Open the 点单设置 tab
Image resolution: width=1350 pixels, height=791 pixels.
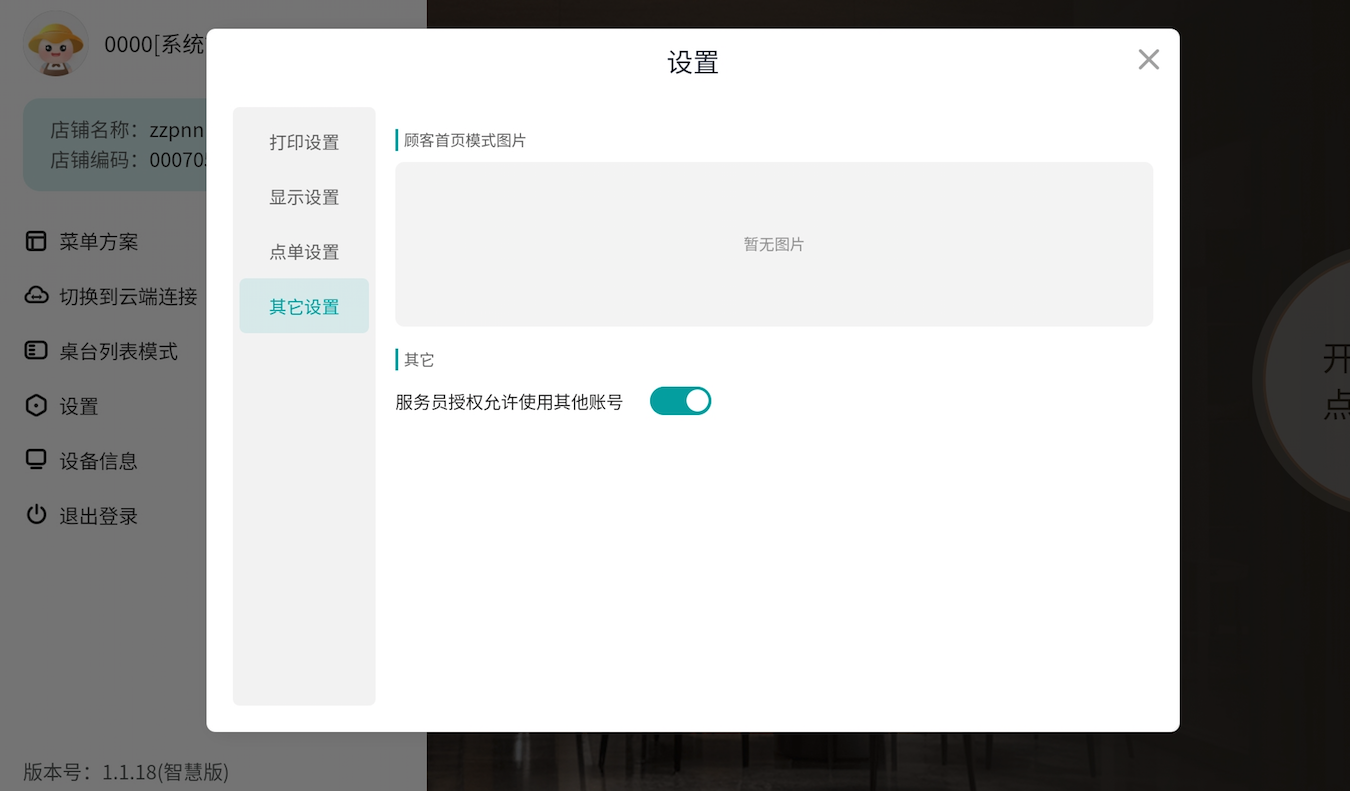click(304, 252)
